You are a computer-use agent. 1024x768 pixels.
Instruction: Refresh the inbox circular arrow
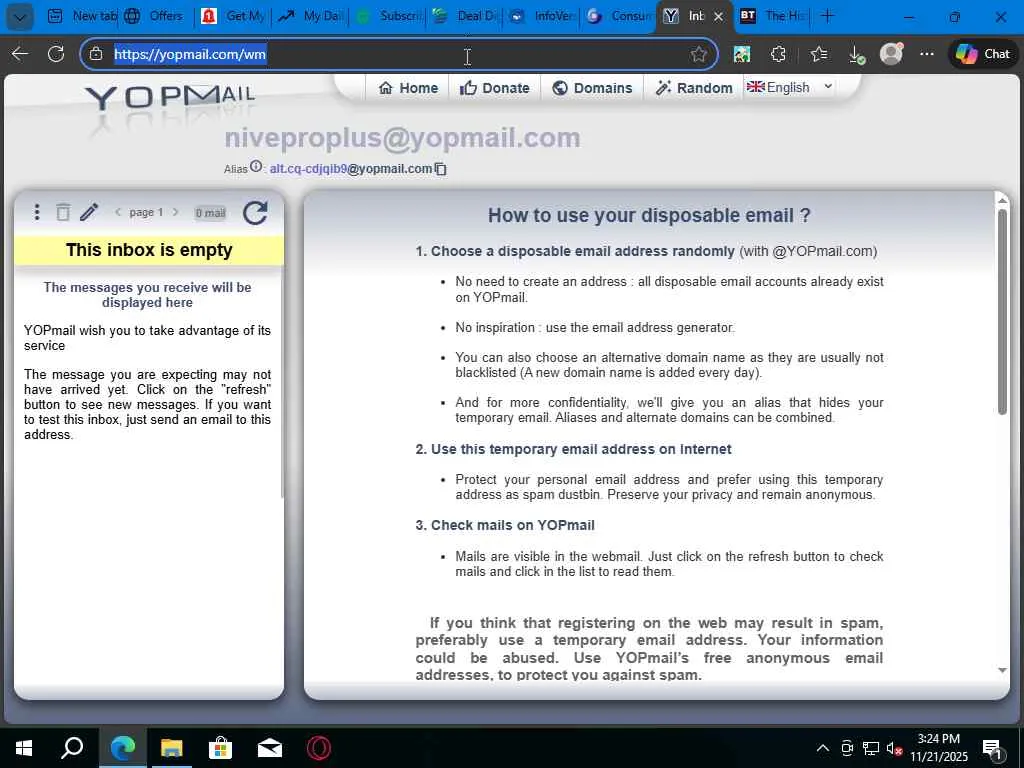(255, 213)
